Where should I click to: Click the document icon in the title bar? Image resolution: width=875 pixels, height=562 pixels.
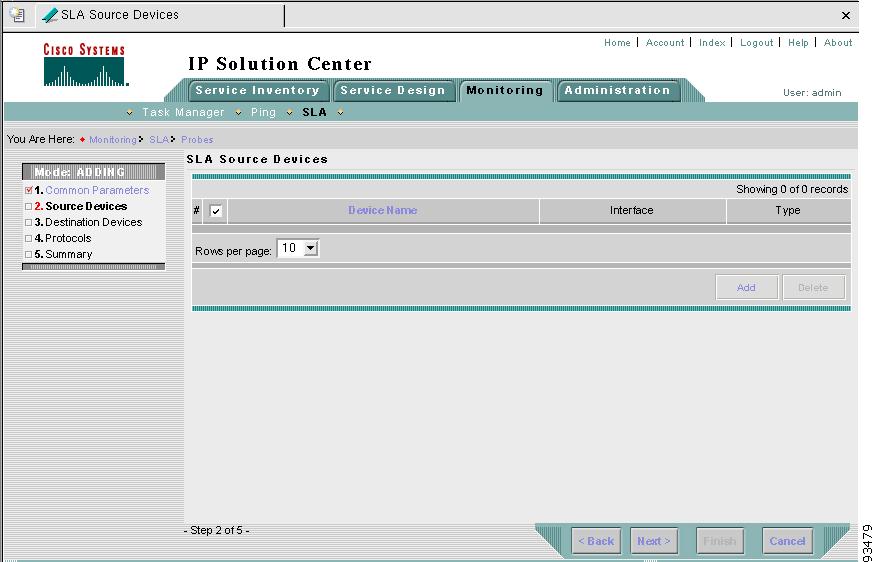tap(17, 15)
